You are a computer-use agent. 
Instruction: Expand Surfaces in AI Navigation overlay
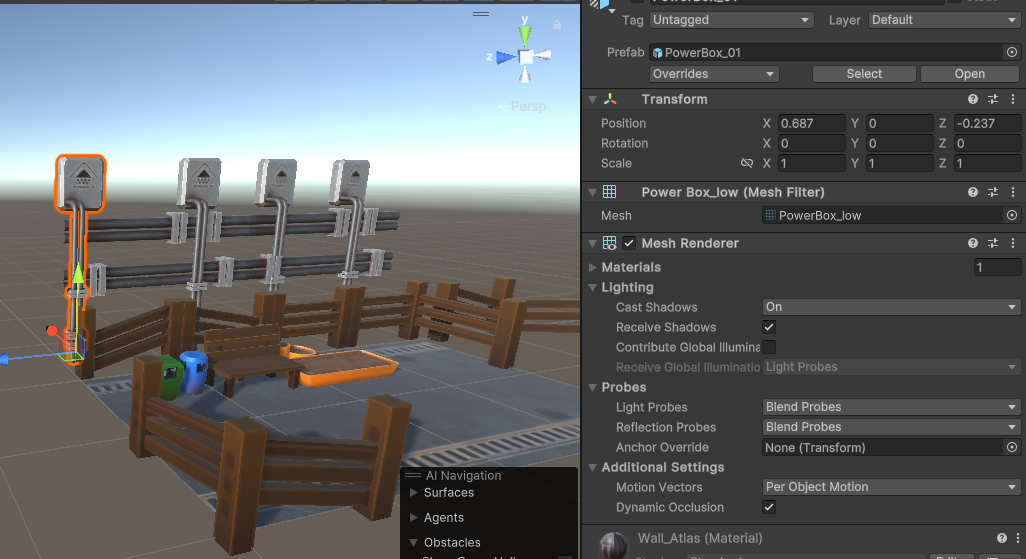coord(414,492)
